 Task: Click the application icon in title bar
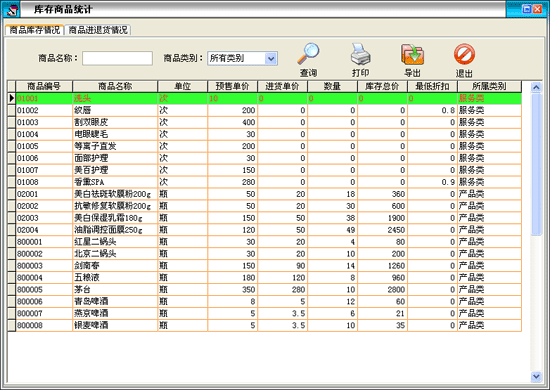point(12,9)
